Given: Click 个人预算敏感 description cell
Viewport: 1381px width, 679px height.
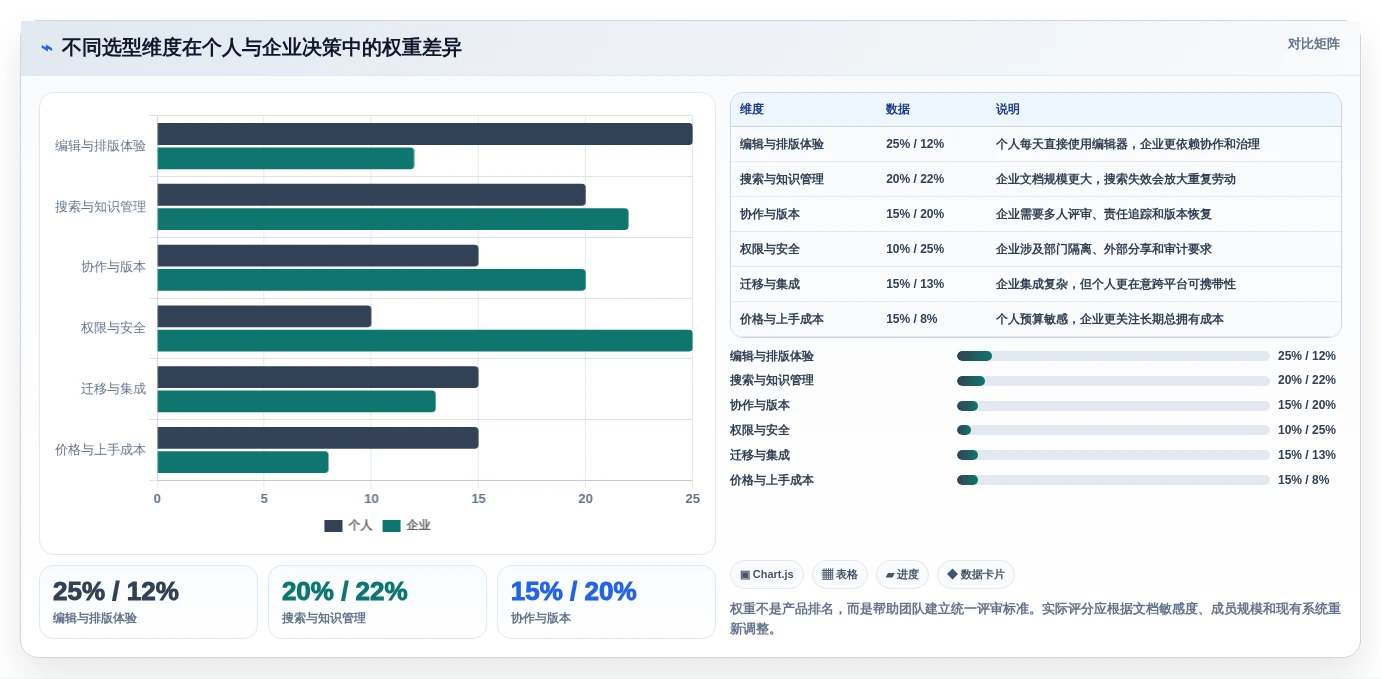Looking at the screenshot, I should (x=1110, y=319).
